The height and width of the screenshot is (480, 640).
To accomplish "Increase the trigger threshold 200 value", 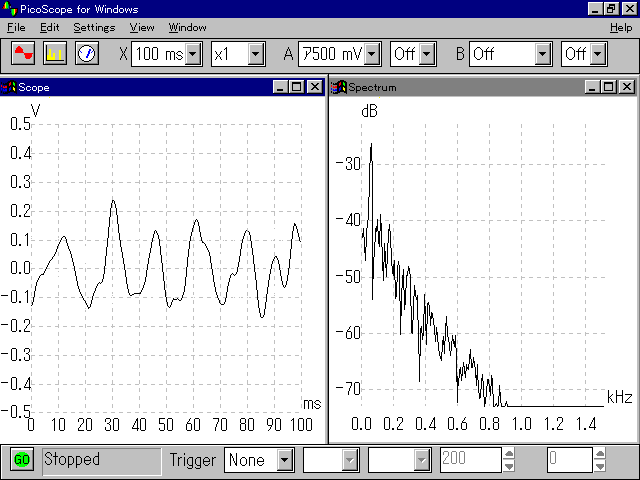I will point(509,454).
